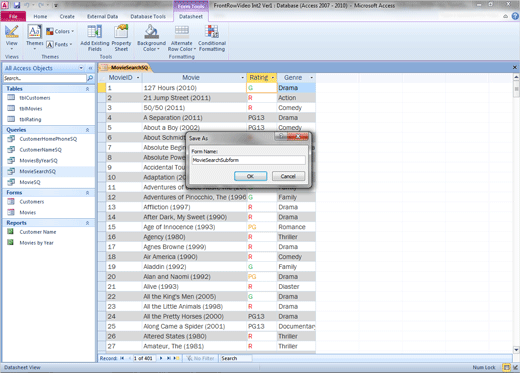Viewport: 520px width, 373px height.
Task: Expand the All Access Objects dropdown
Action: coord(81,68)
